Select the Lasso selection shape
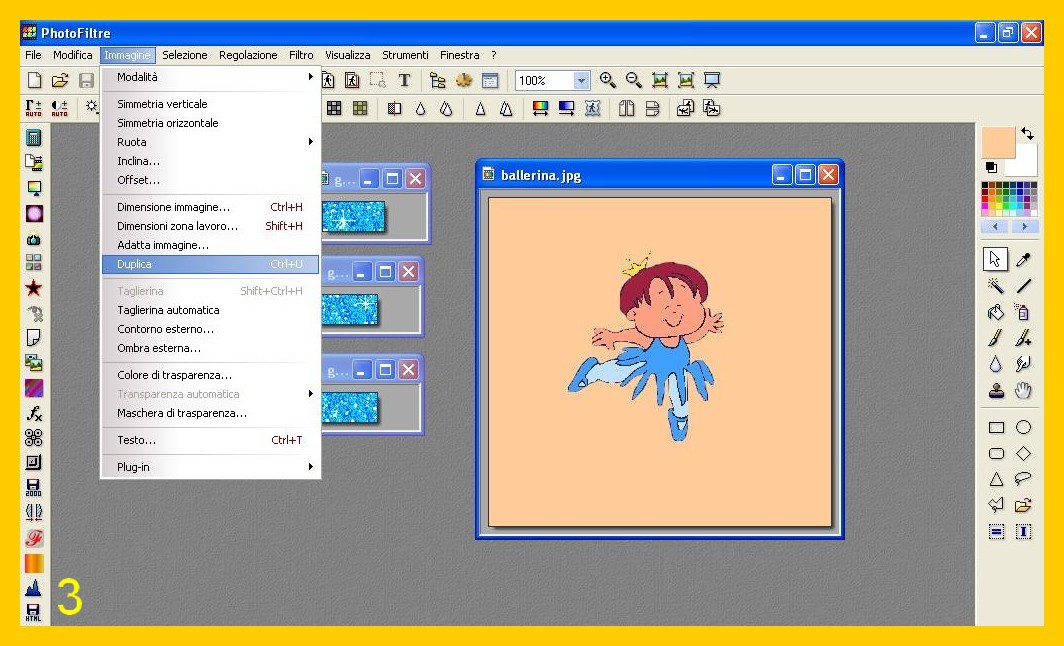The width and height of the screenshot is (1064, 646). point(1023,479)
